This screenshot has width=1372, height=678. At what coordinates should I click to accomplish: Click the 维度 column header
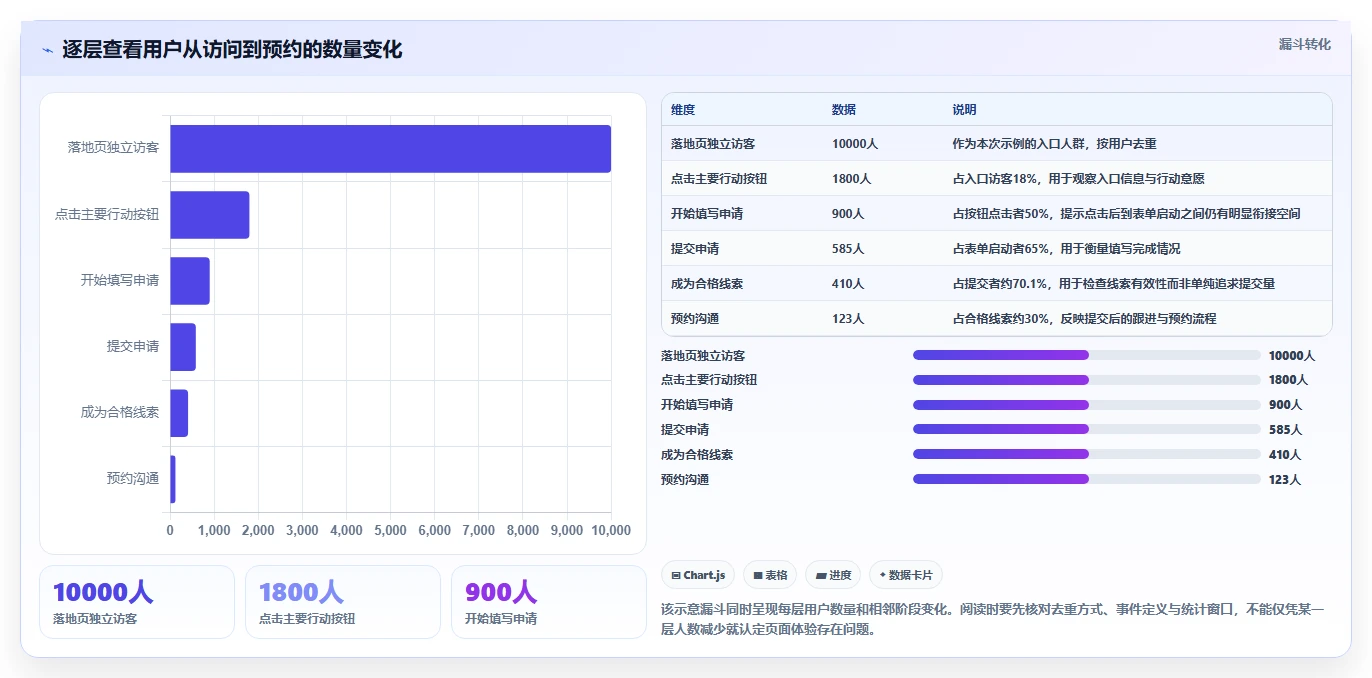point(683,110)
